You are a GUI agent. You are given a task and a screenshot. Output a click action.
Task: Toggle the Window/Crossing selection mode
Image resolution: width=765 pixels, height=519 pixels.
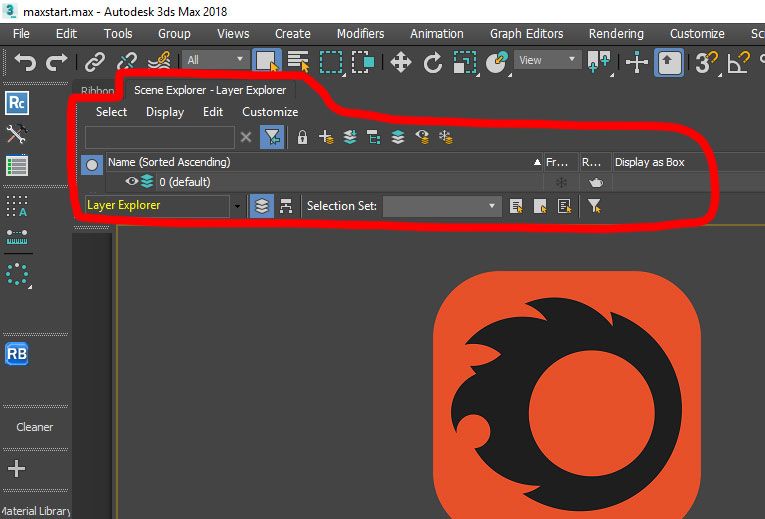(x=363, y=62)
